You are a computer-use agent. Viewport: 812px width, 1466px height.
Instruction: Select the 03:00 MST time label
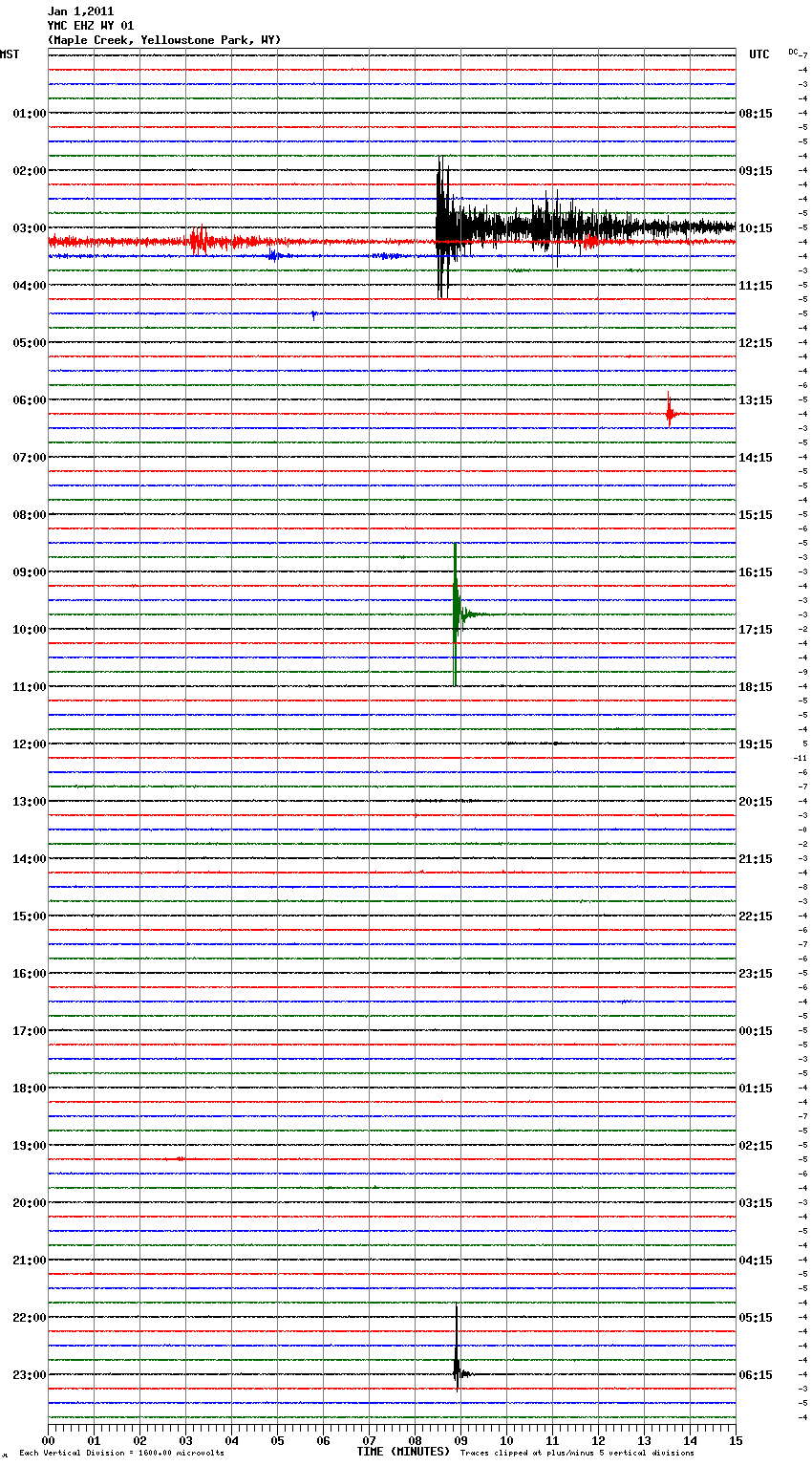30,227
